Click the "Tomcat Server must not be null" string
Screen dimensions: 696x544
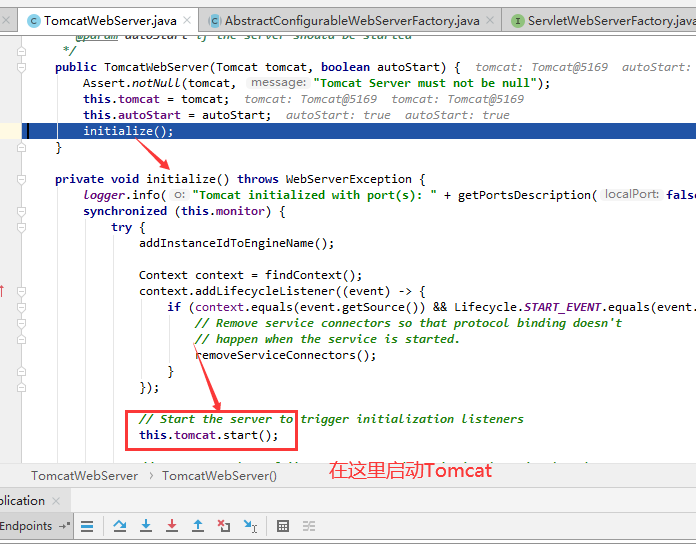coord(427,83)
